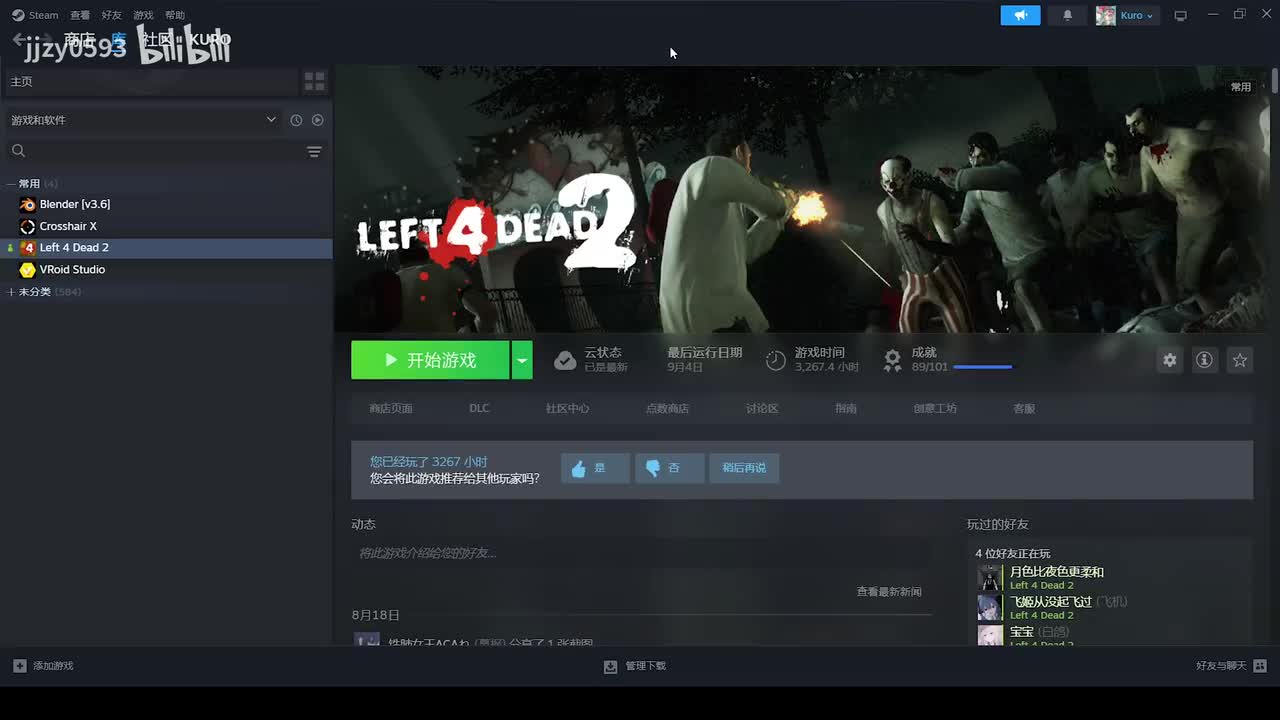Viewport: 1280px width, 720px height.
Task: Open the notifications bell
Action: (x=1067, y=15)
